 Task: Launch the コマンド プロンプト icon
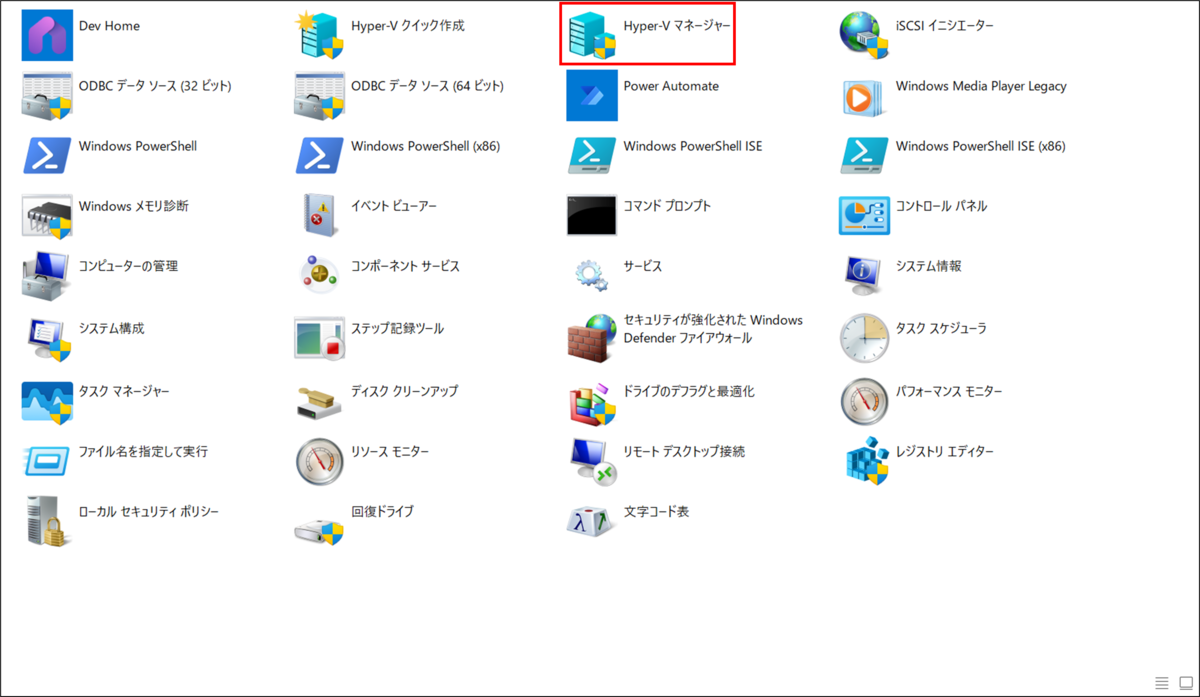(x=591, y=216)
